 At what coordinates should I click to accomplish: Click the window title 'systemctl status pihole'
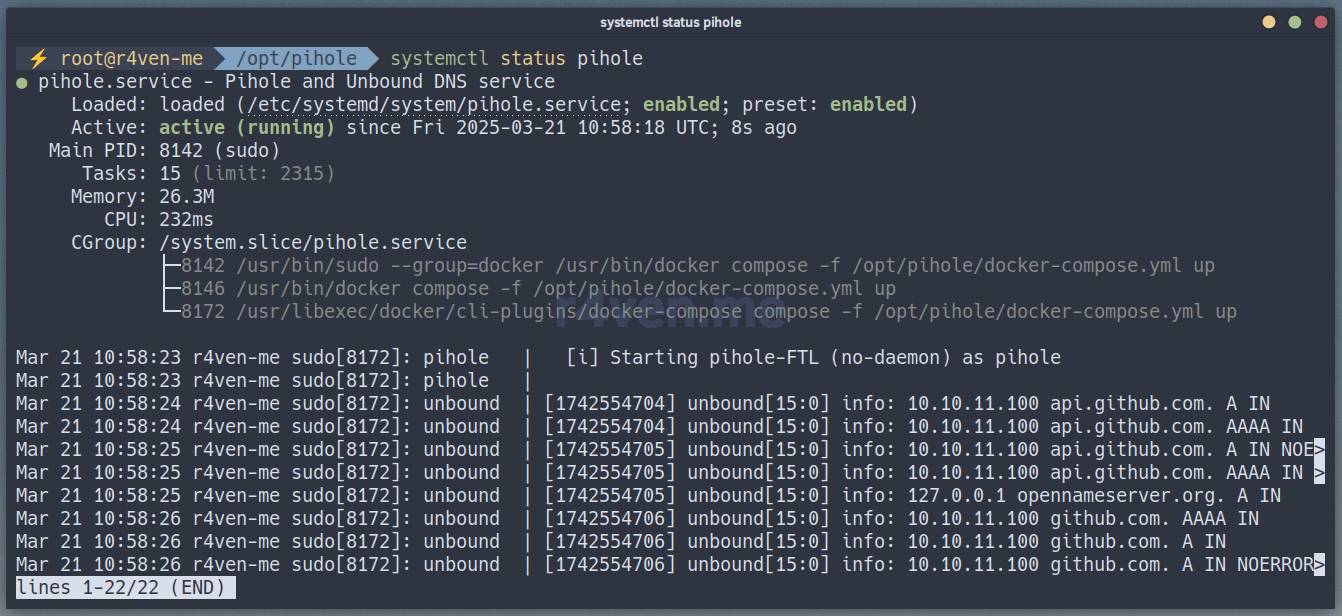pos(670,22)
